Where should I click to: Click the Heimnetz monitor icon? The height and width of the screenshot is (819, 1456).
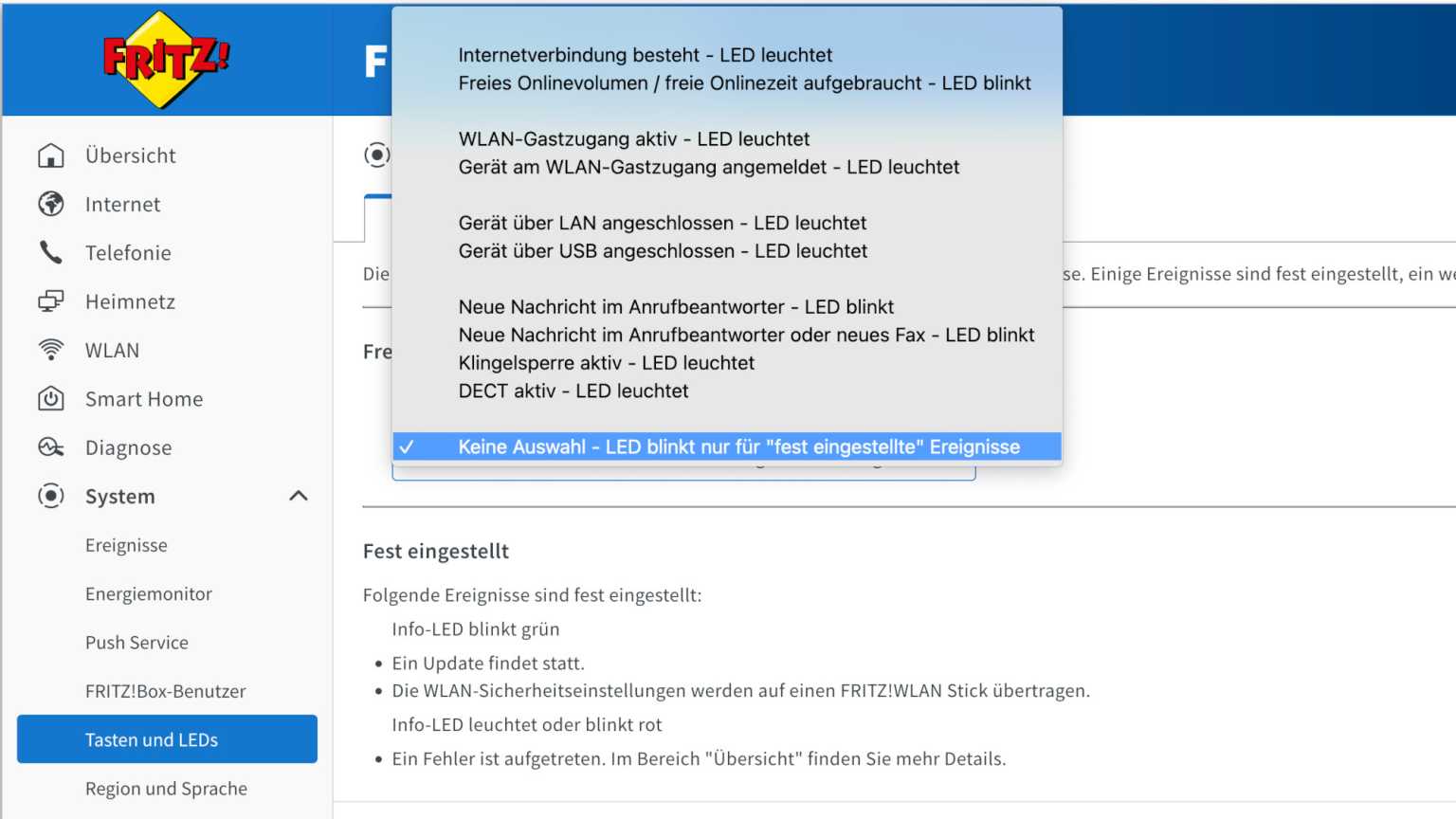click(x=51, y=301)
